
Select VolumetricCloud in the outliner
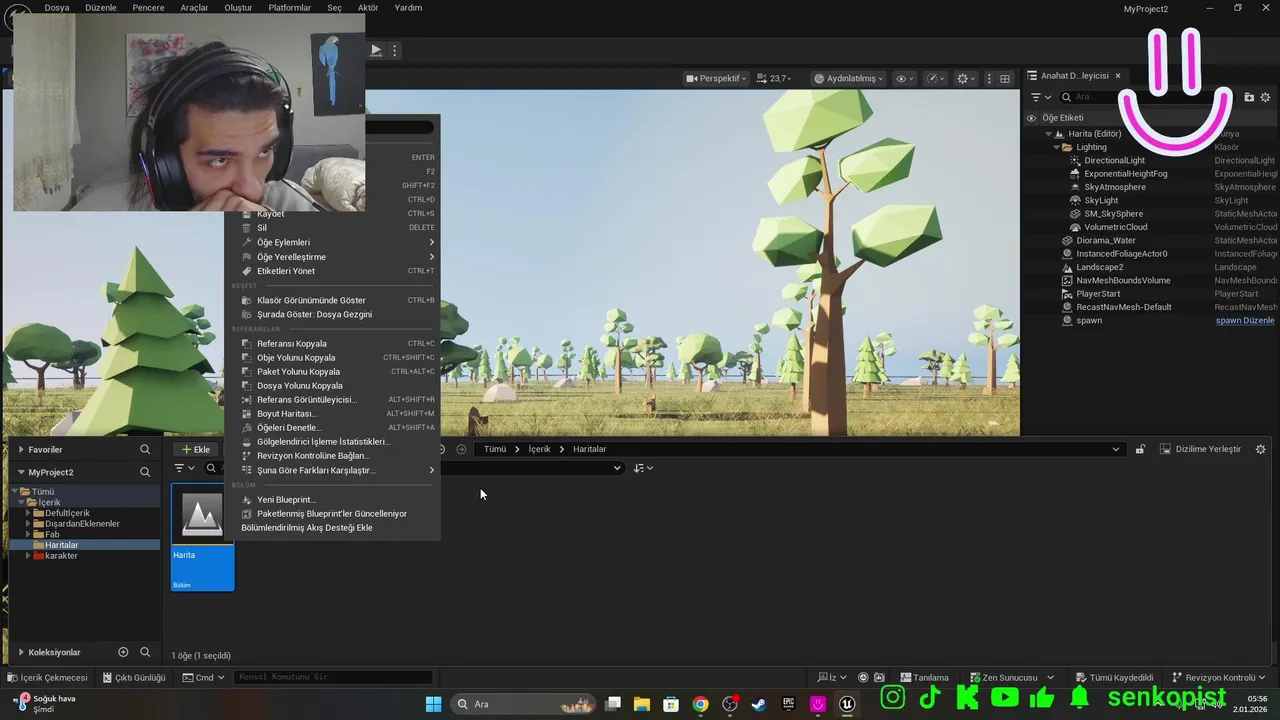click(x=1115, y=227)
